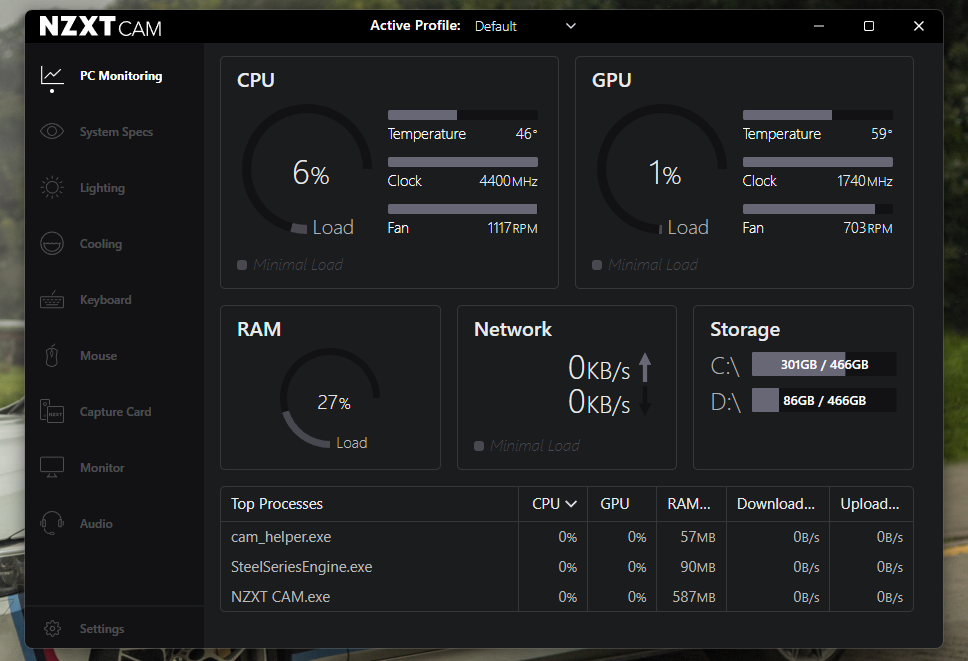Expand the Active Profile dropdown arrow
Image resolution: width=968 pixels, height=661 pixels.
pos(571,26)
